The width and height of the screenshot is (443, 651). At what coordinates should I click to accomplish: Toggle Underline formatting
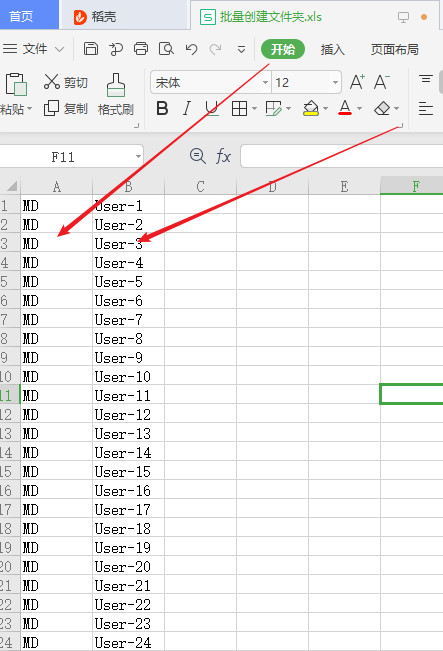coord(212,108)
